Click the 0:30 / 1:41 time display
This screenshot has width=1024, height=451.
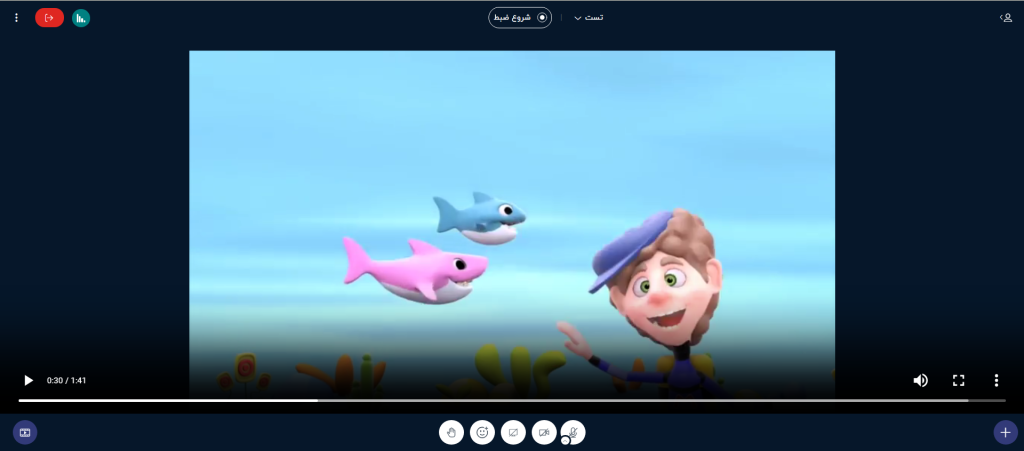pos(67,380)
